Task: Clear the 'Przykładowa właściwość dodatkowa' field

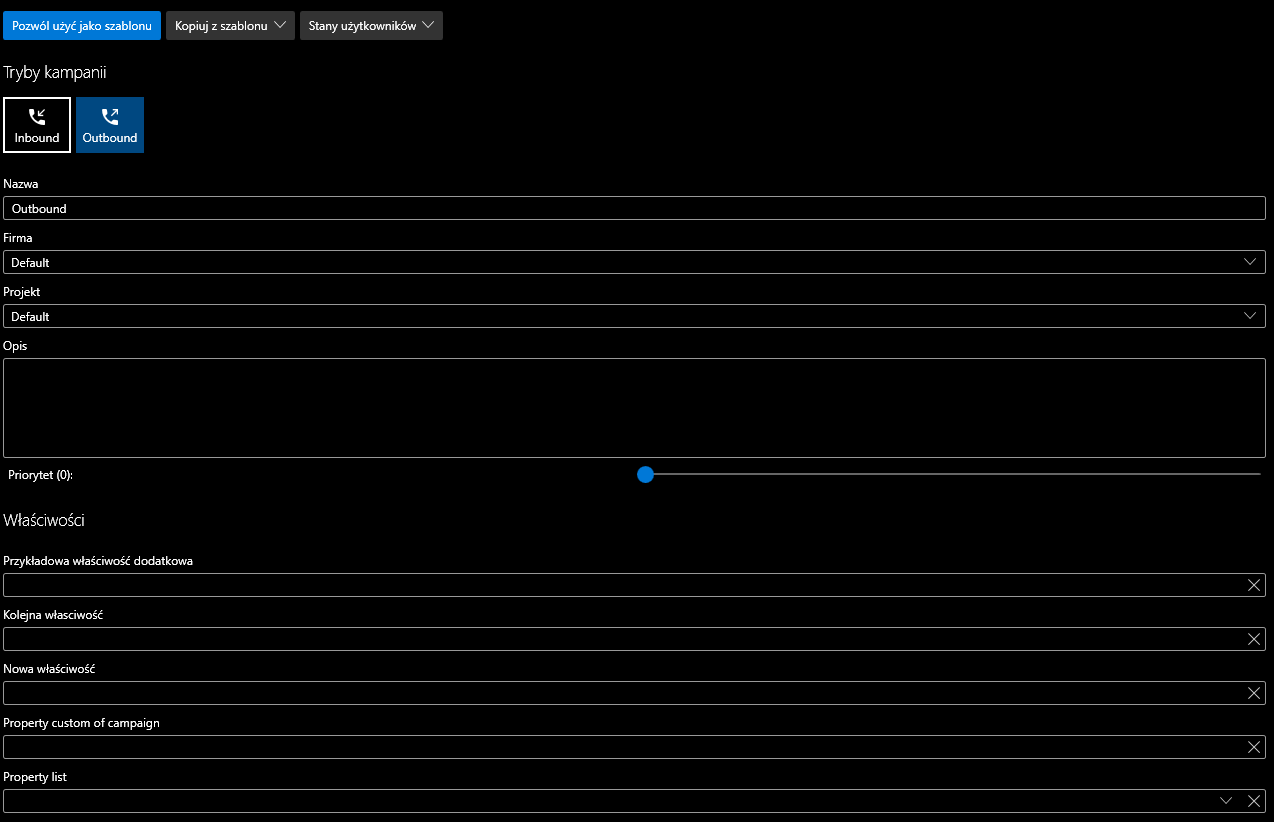Action: [x=1254, y=585]
